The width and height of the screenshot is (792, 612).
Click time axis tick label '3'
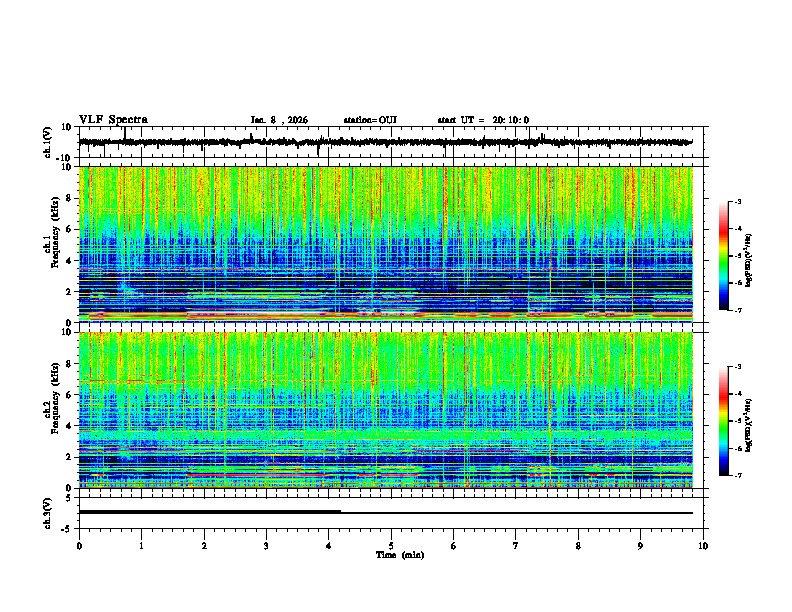[x=266, y=546]
